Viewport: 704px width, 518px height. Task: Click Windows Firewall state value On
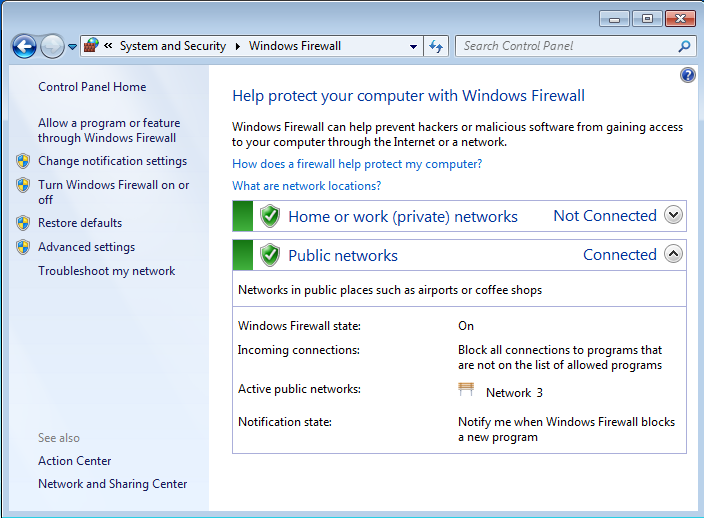[466, 326]
